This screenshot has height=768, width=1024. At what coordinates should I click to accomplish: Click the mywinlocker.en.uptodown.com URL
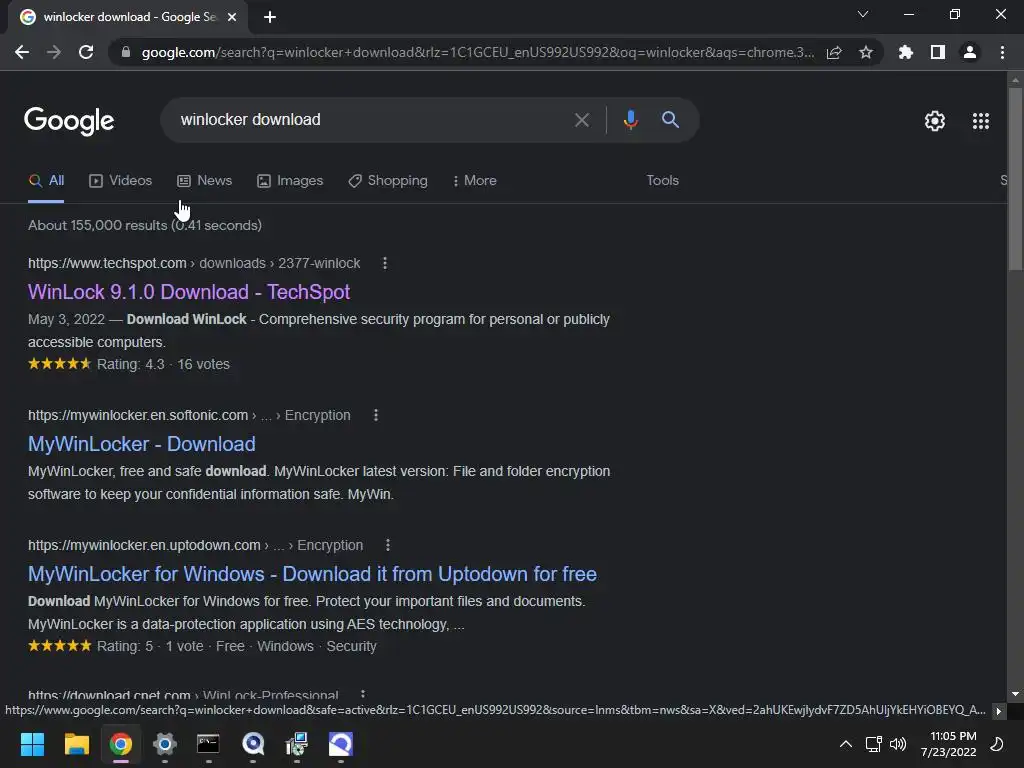tap(195, 545)
